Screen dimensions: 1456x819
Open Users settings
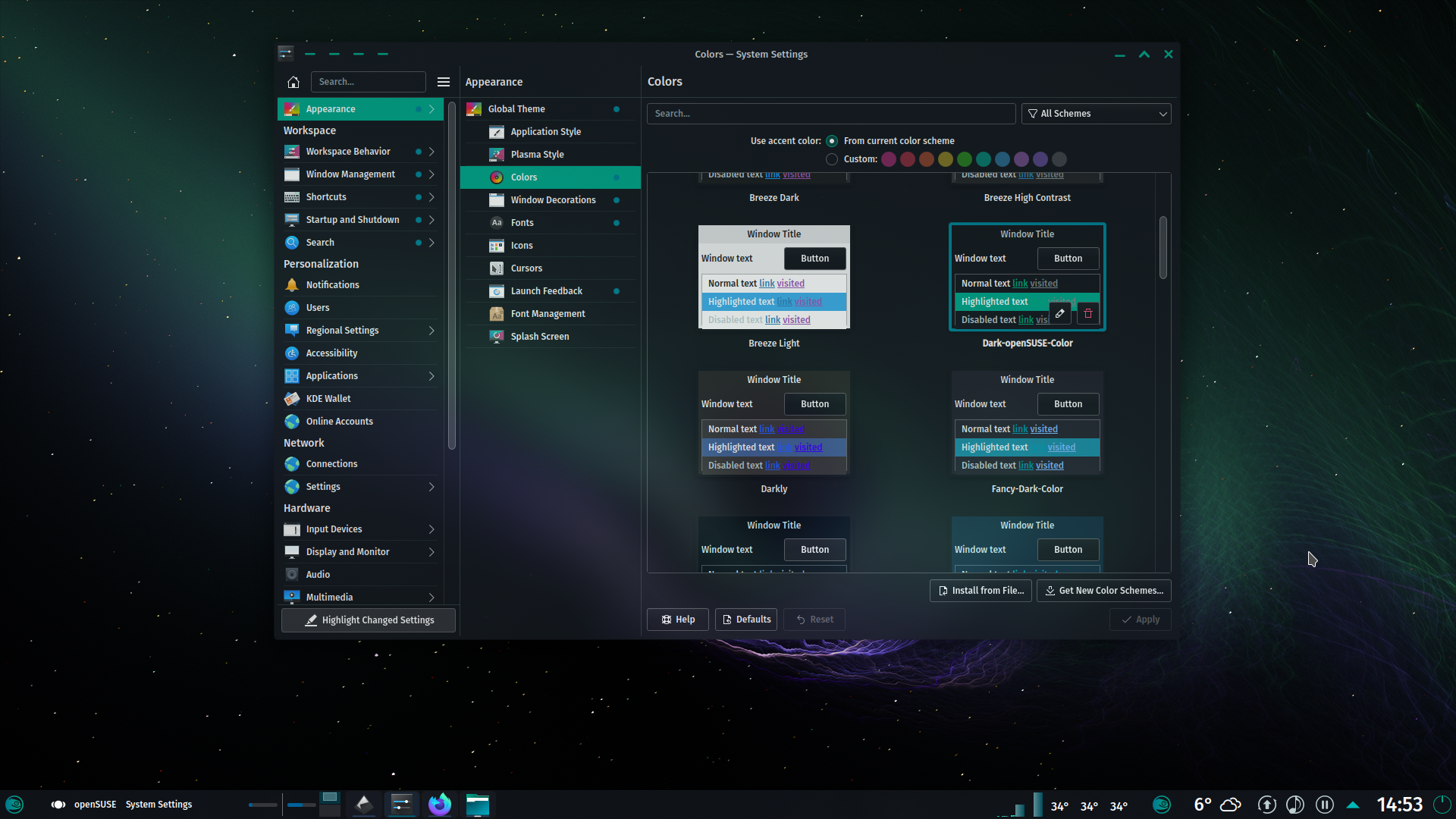click(360, 308)
